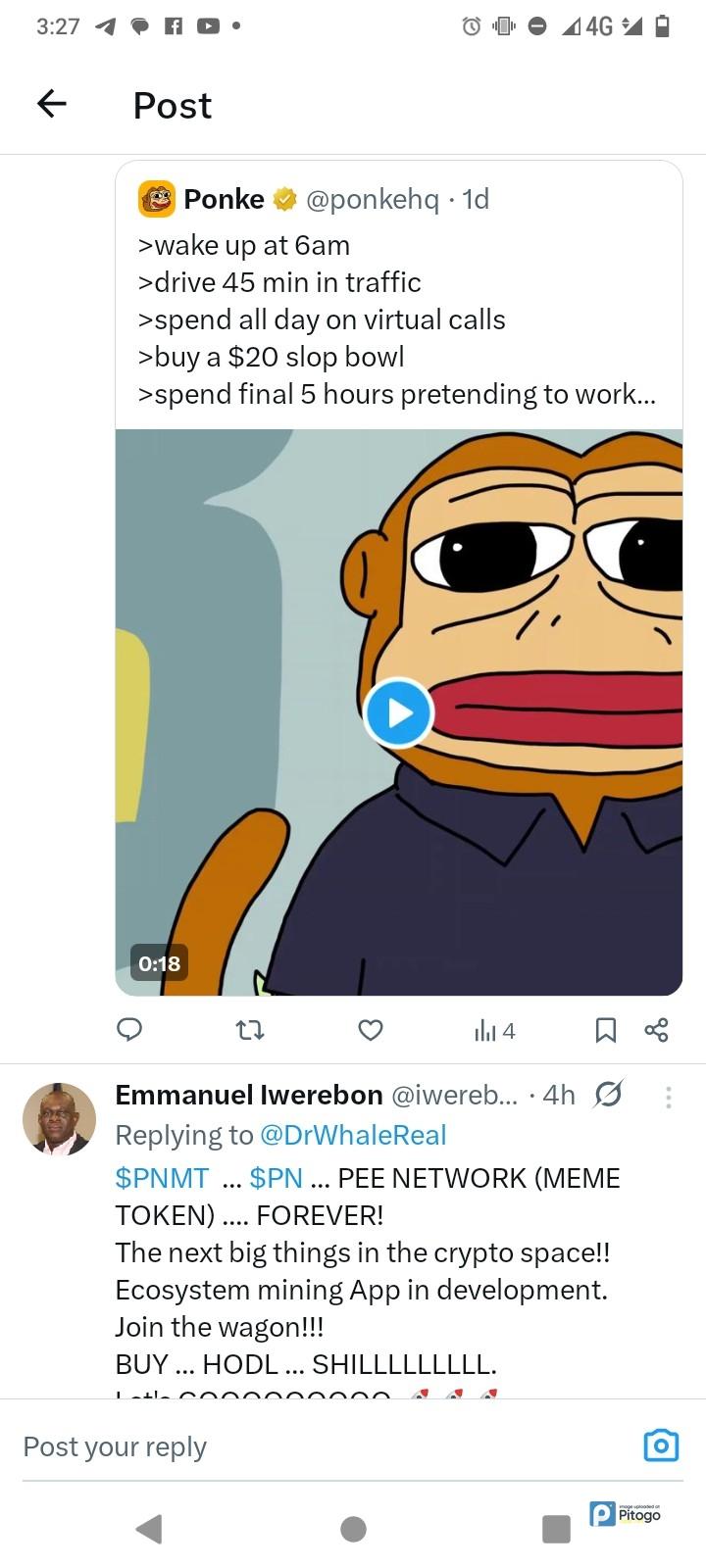Open Ponke's profile avatar

pyautogui.click(x=157, y=199)
